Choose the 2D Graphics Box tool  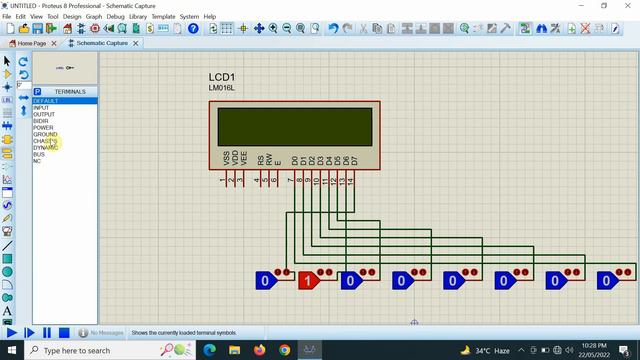click(x=7, y=259)
